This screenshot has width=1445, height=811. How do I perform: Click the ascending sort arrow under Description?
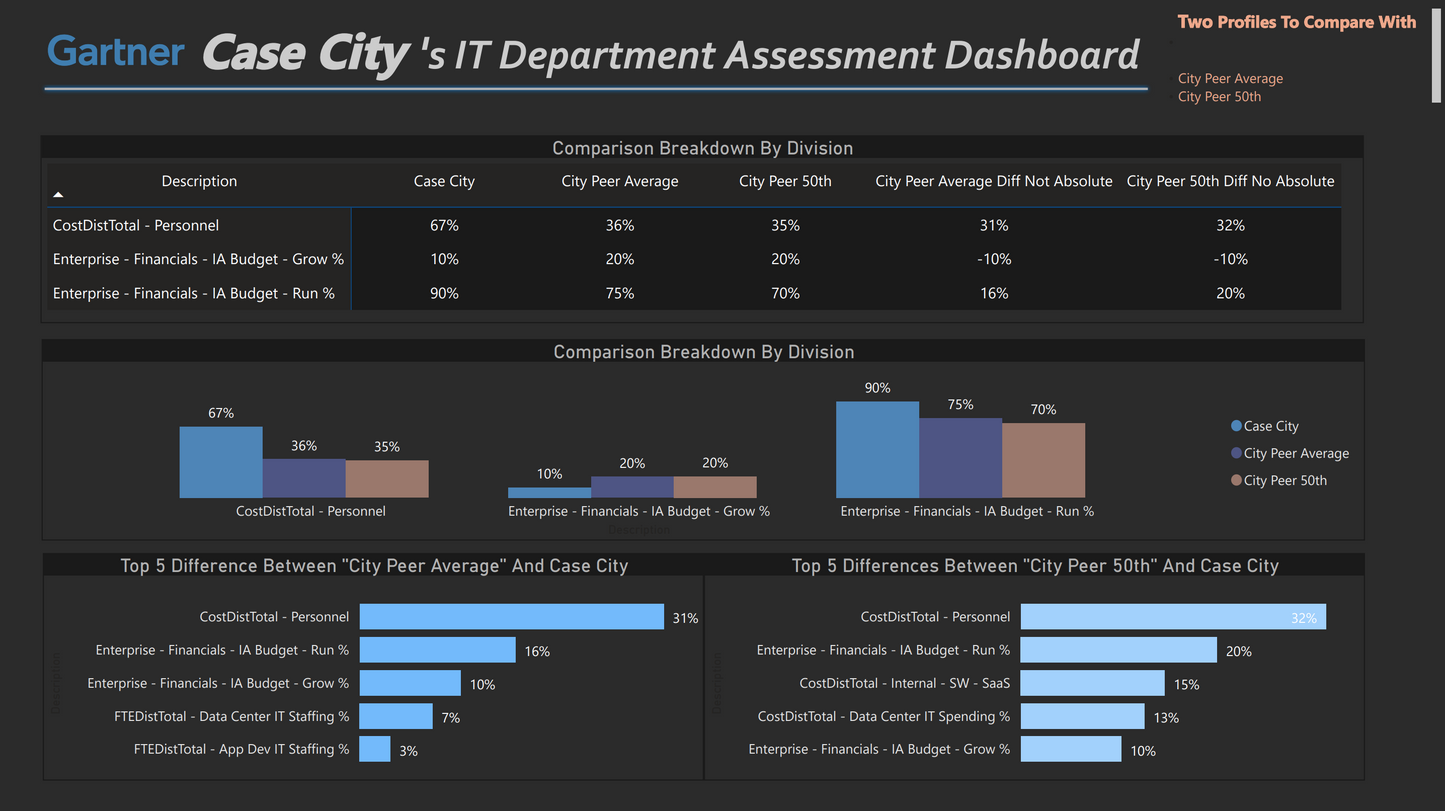[x=58, y=195]
